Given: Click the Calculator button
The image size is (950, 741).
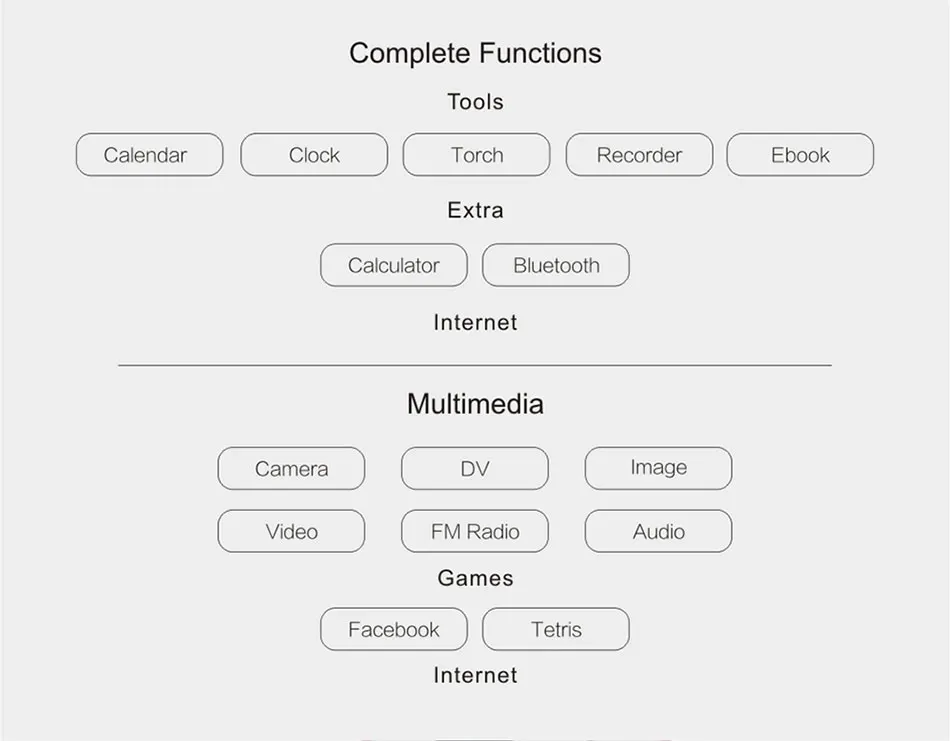Looking at the screenshot, I should 394,265.
